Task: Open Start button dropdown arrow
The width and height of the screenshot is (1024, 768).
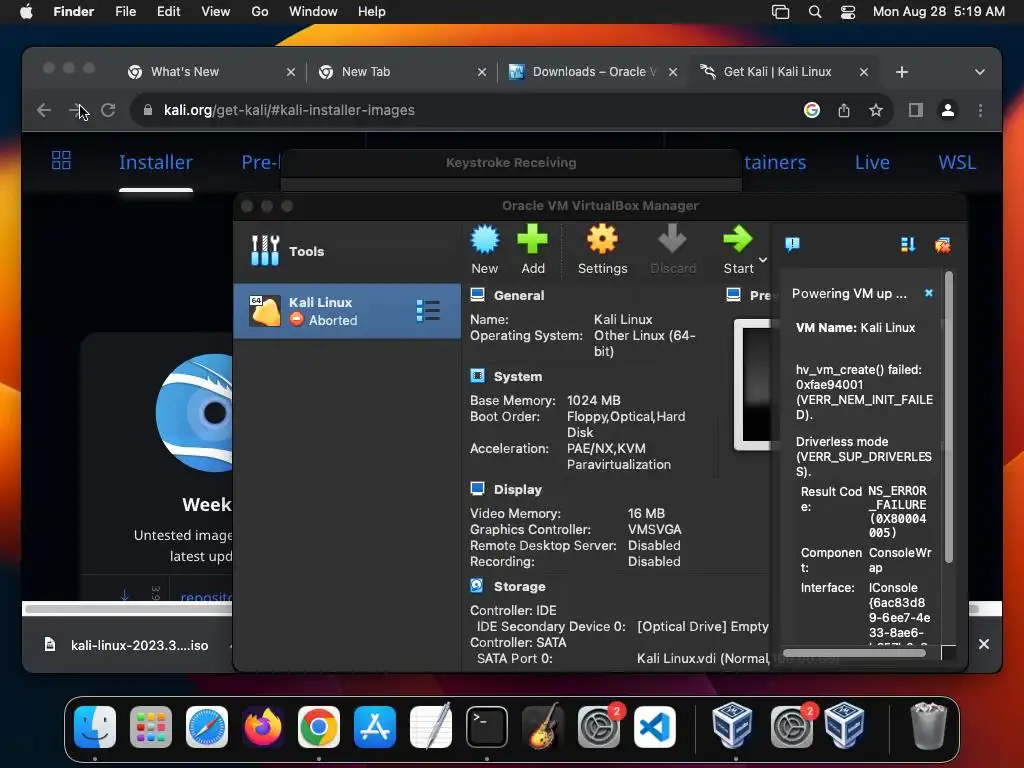Action: pyautogui.click(x=762, y=260)
